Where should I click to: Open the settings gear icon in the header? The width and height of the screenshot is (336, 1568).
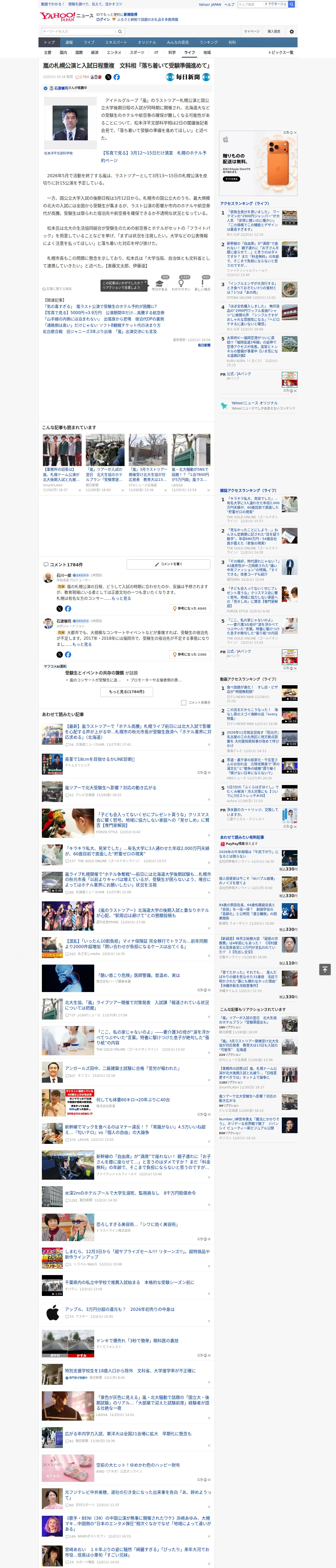tap(292, 31)
